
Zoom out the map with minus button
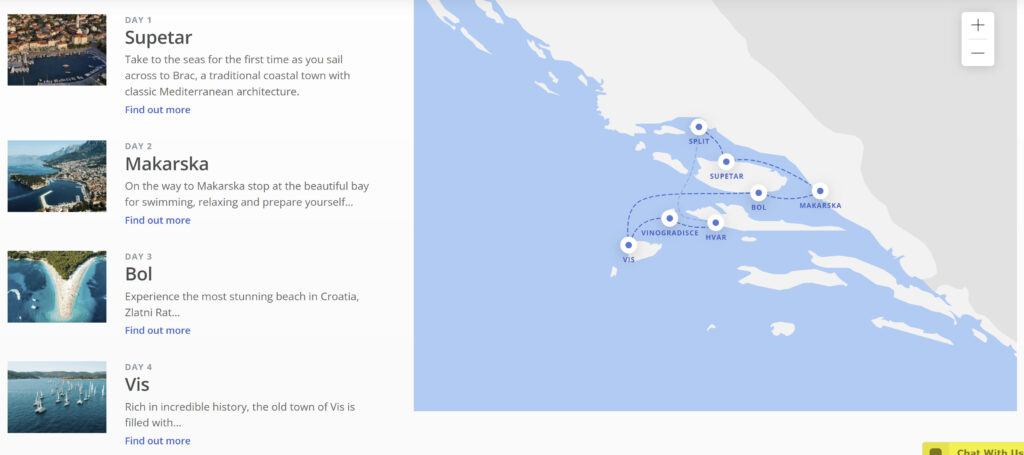[x=978, y=53]
